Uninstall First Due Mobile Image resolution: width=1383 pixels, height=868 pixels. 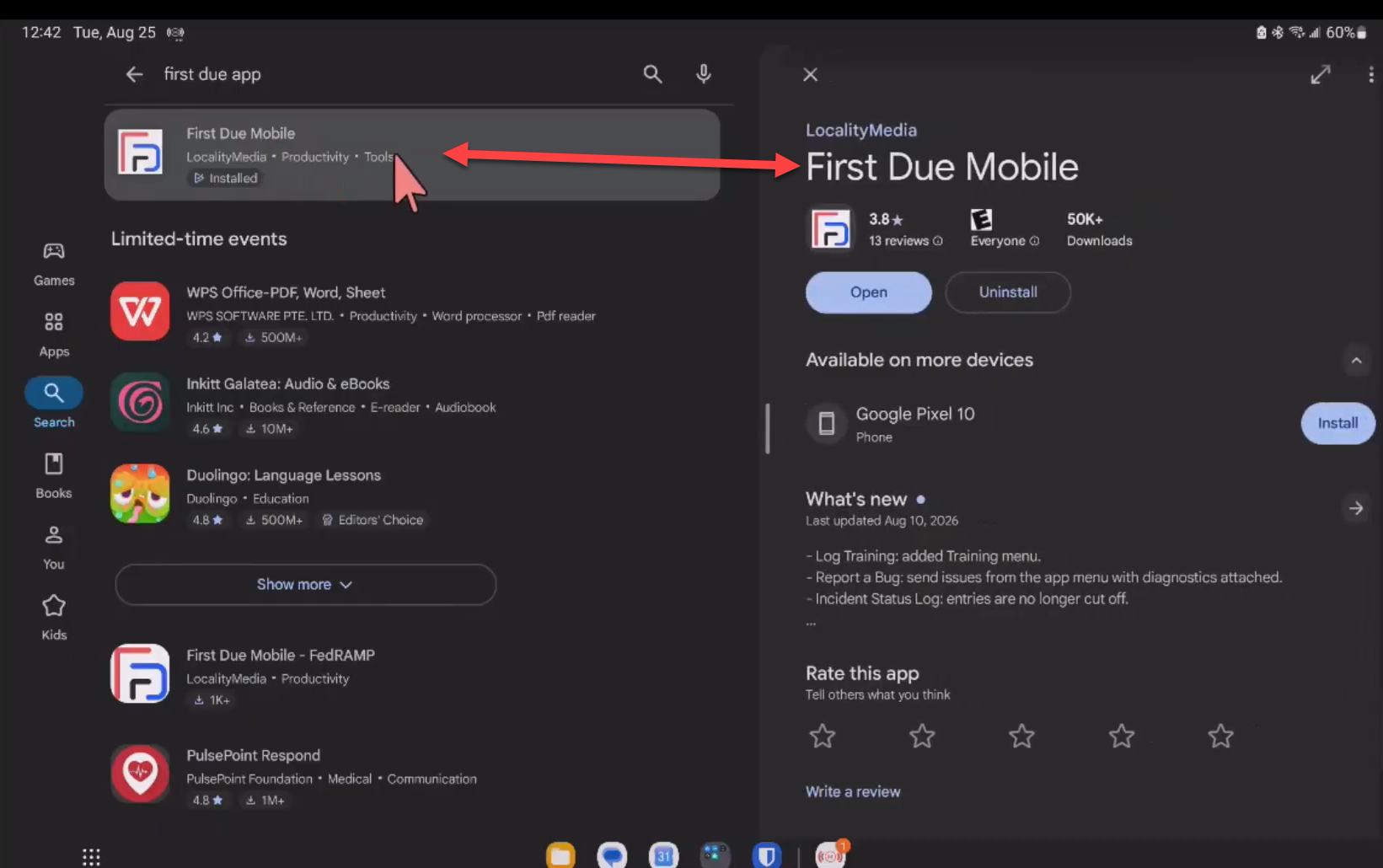coord(1008,292)
